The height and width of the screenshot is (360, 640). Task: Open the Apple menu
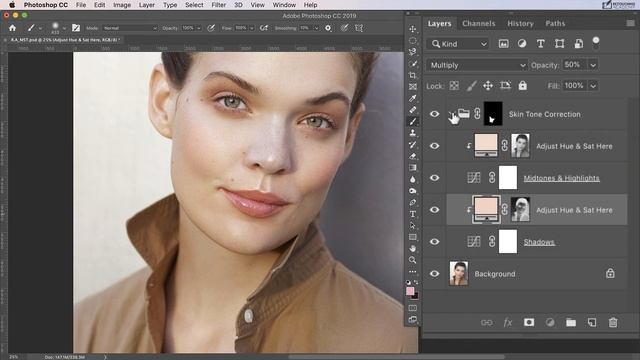pos(12,5)
